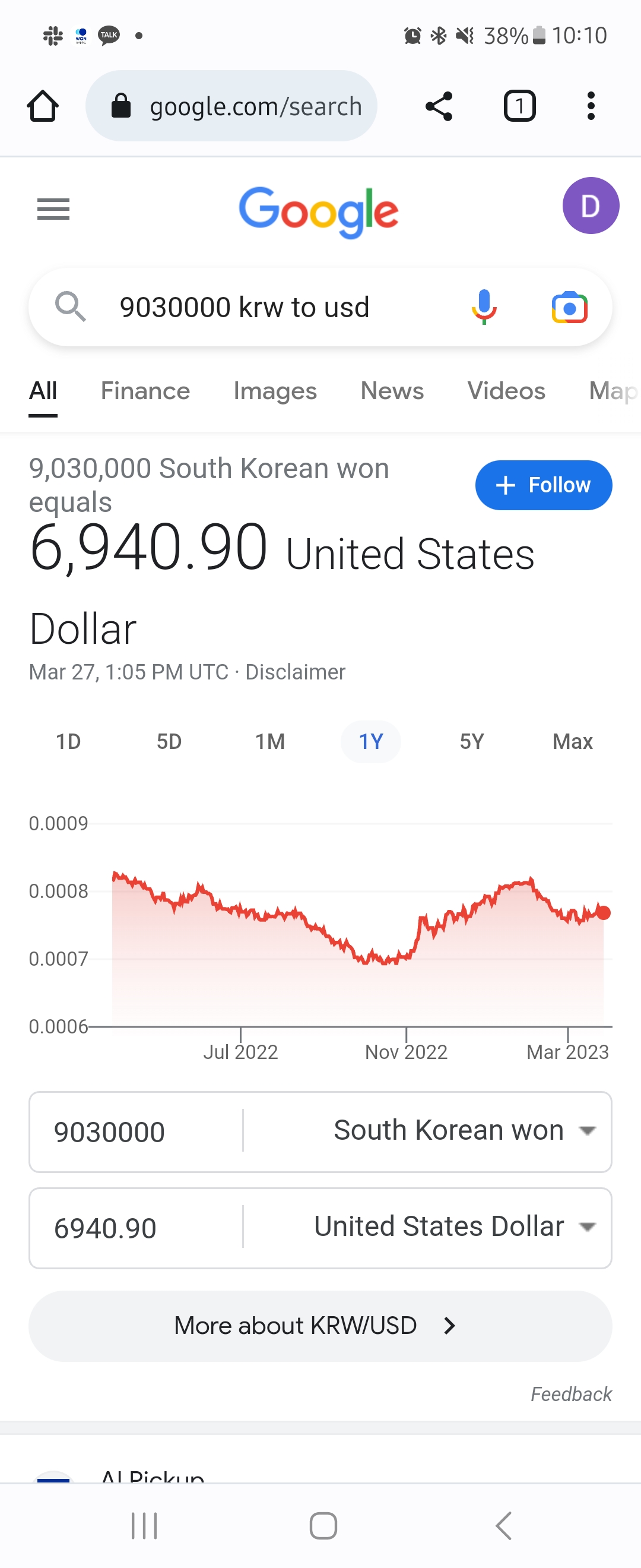This screenshot has width=641, height=1568.
Task: Switch chart range to 1D
Action: coord(68,741)
